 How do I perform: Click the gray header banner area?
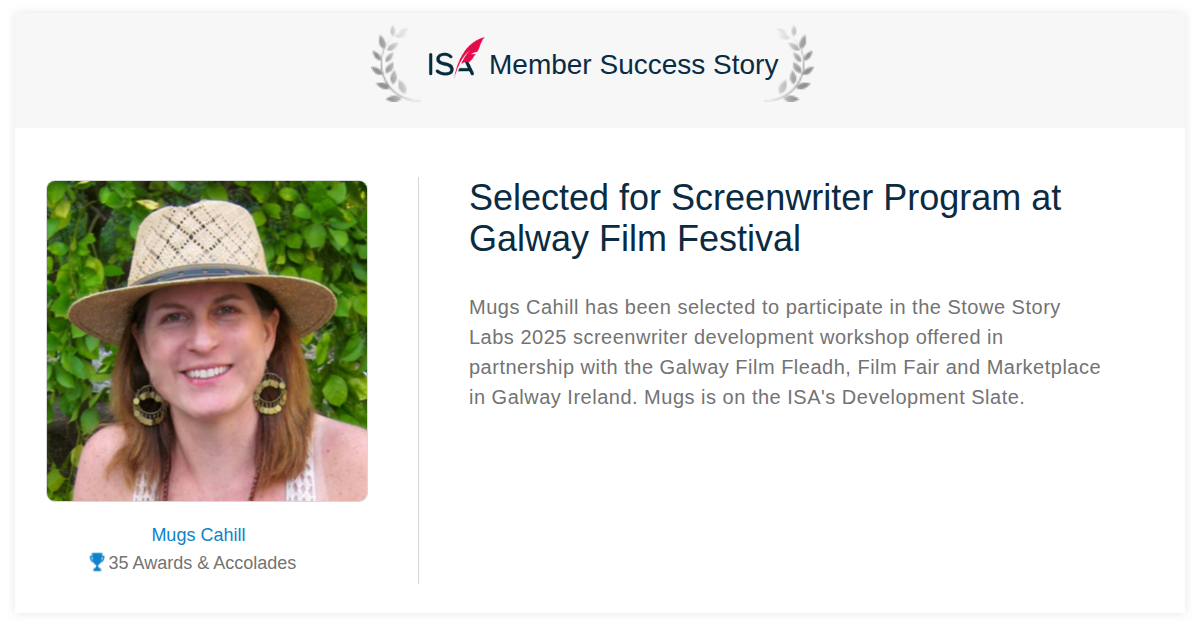pos(600,71)
